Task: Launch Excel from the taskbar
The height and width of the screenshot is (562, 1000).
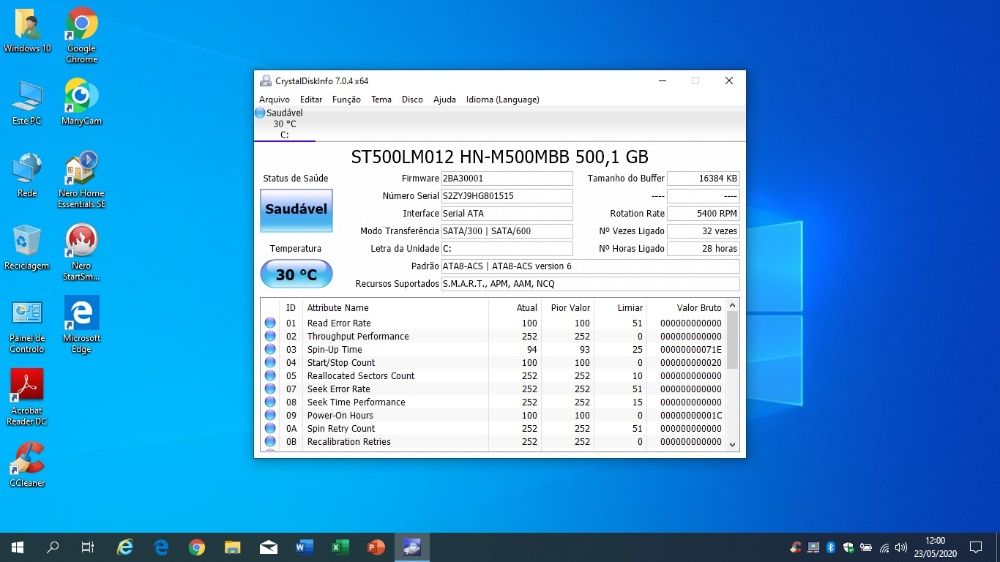Action: (x=340, y=547)
